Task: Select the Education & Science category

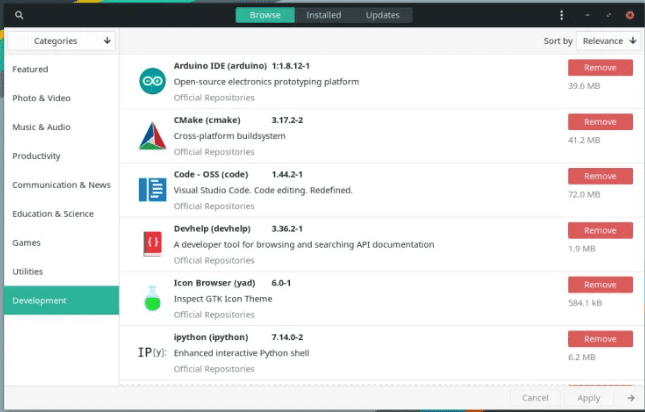Action: (62, 214)
